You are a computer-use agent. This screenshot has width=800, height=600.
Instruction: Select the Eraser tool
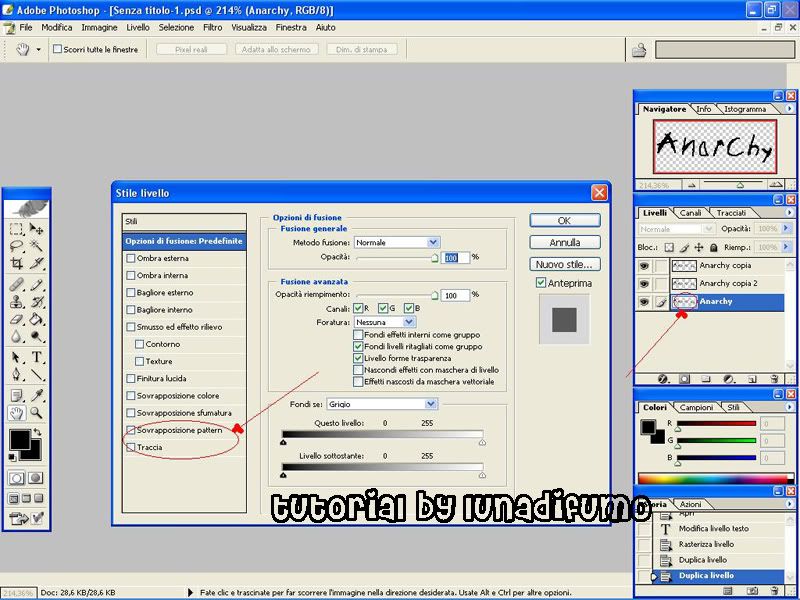tap(16, 319)
